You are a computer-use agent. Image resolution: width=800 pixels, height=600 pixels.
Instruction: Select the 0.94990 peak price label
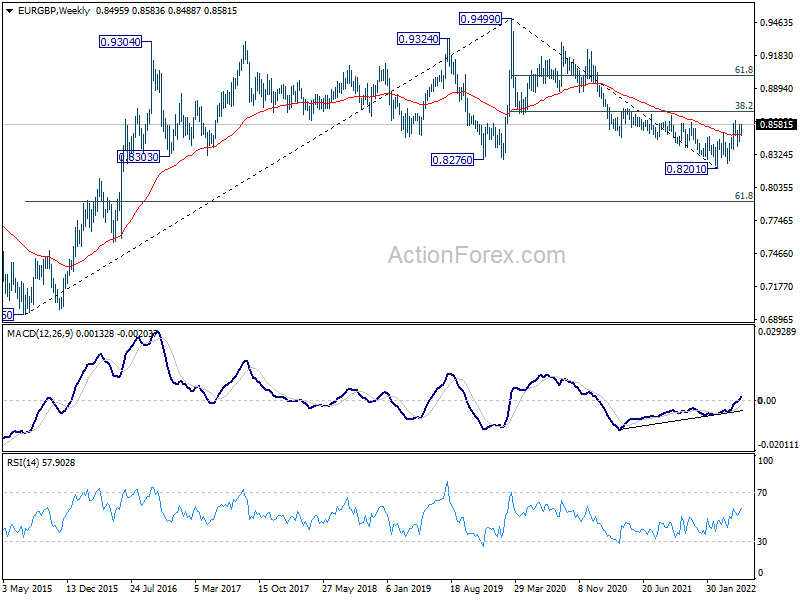pos(480,19)
